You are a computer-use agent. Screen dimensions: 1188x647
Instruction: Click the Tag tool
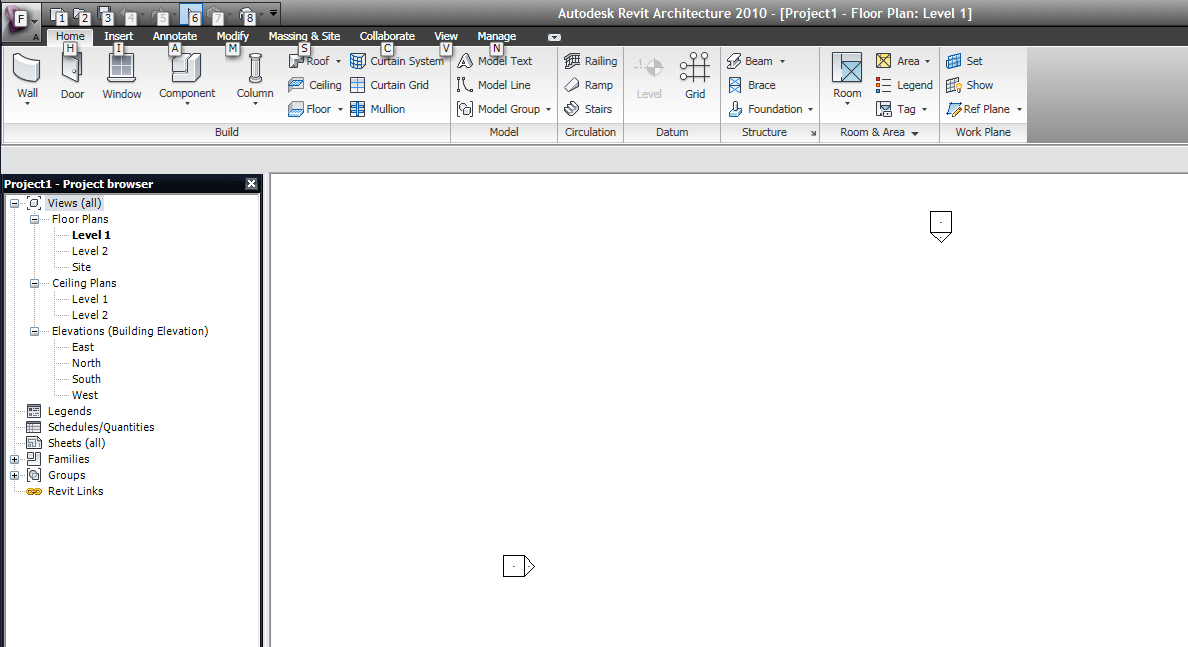click(x=896, y=109)
